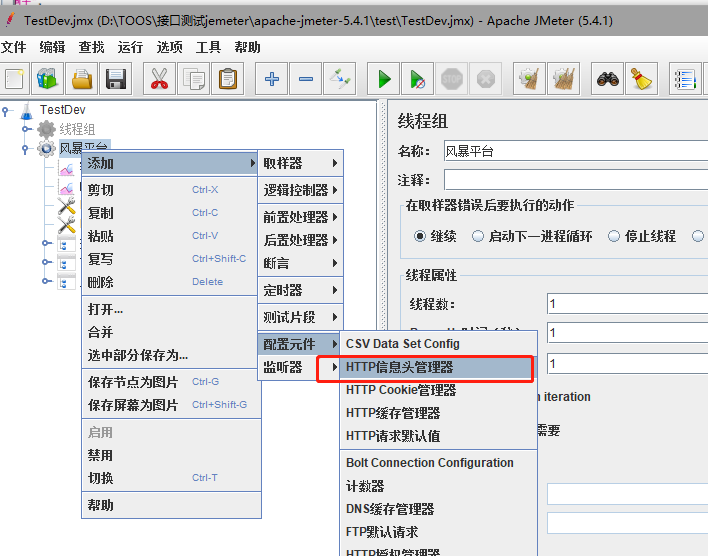Click the Clear results broom icon

pos(529,79)
